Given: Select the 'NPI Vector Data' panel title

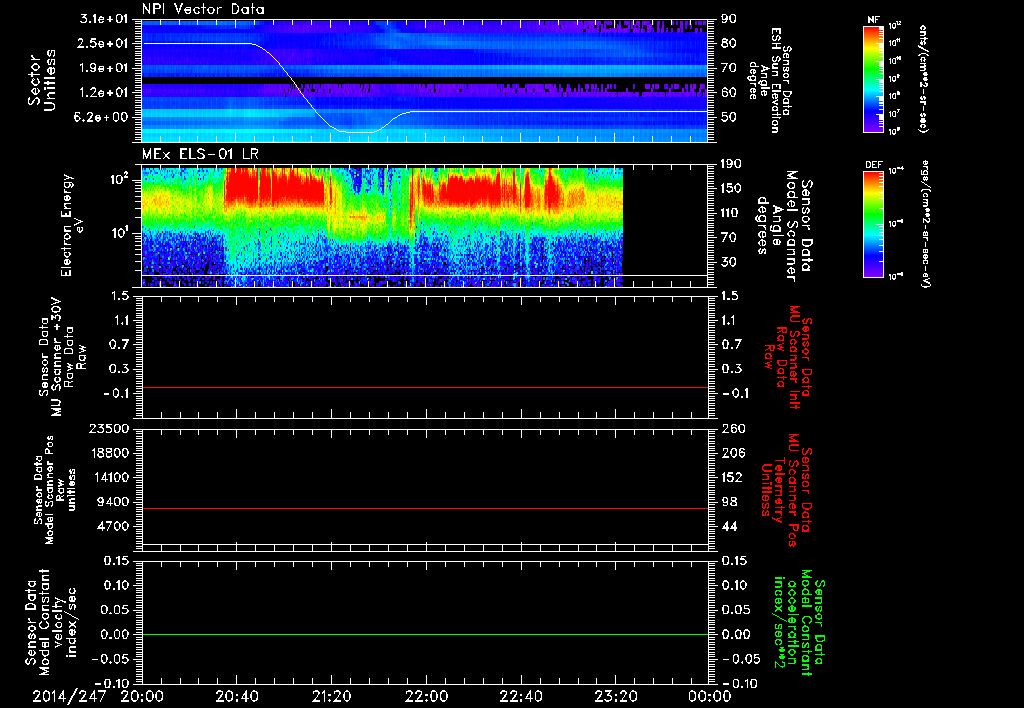Looking at the screenshot, I should pyautogui.click(x=203, y=9).
